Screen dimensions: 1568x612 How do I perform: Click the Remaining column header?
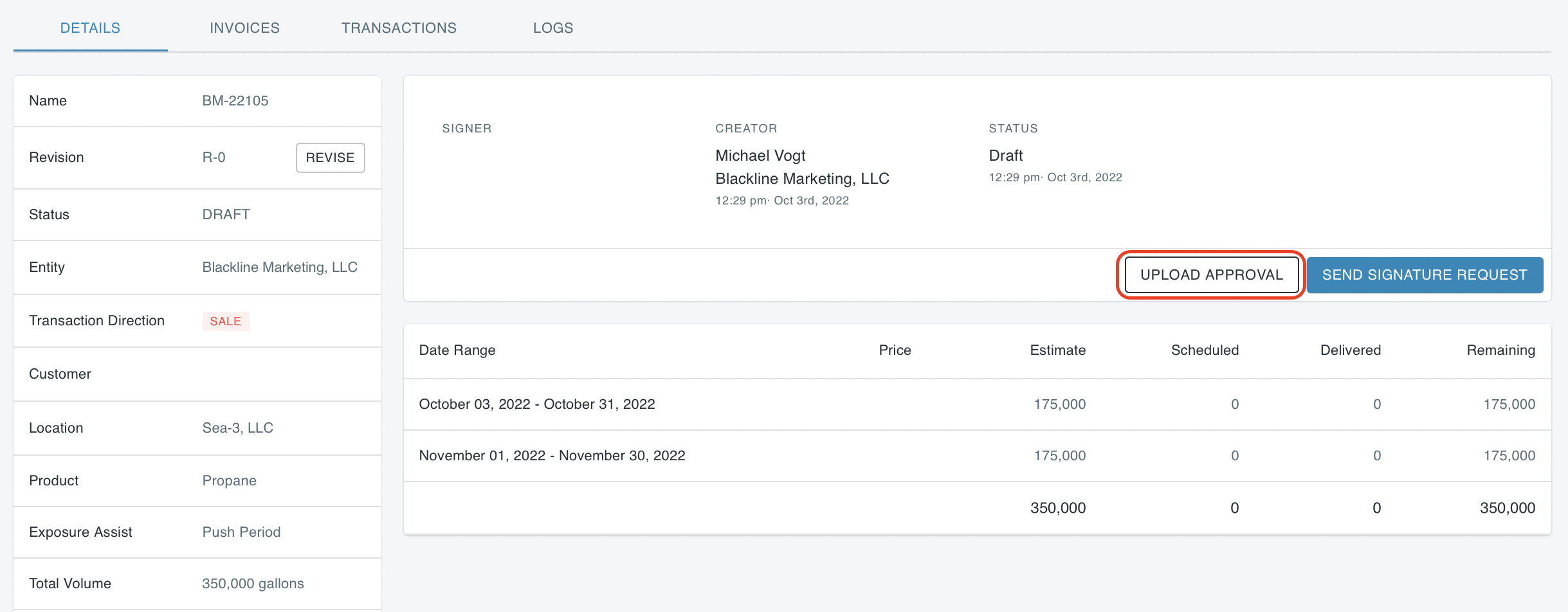tap(1500, 350)
